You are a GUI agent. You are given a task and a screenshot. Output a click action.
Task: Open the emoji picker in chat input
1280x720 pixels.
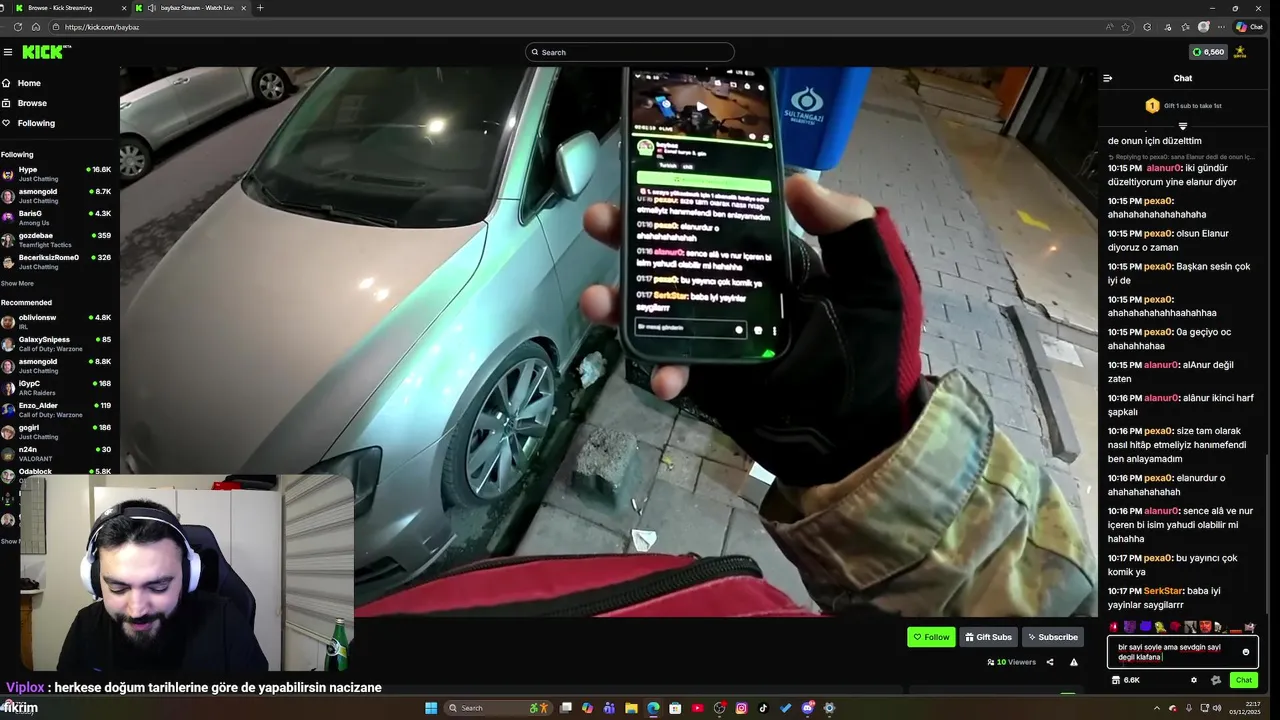click(x=1246, y=652)
